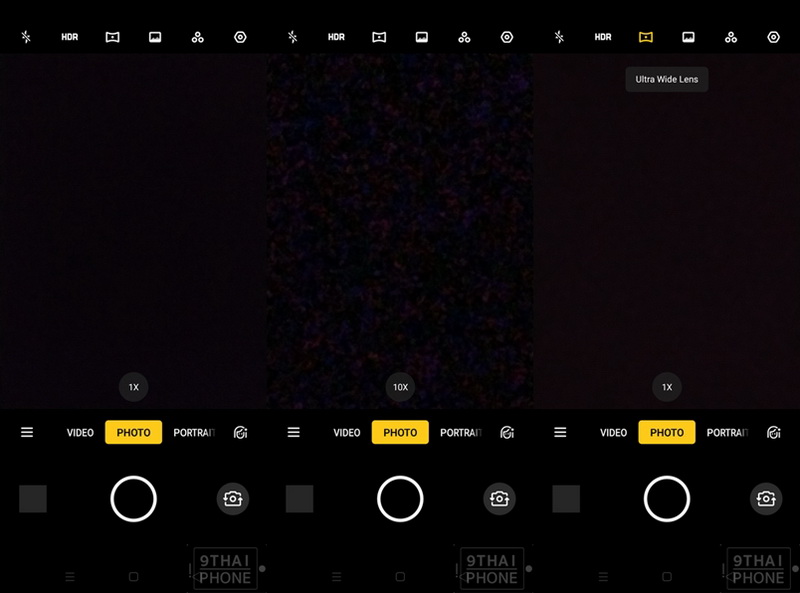This screenshot has width=800, height=593.
Task: Open the more-modes menu in left screen
Action: point(27,432)
